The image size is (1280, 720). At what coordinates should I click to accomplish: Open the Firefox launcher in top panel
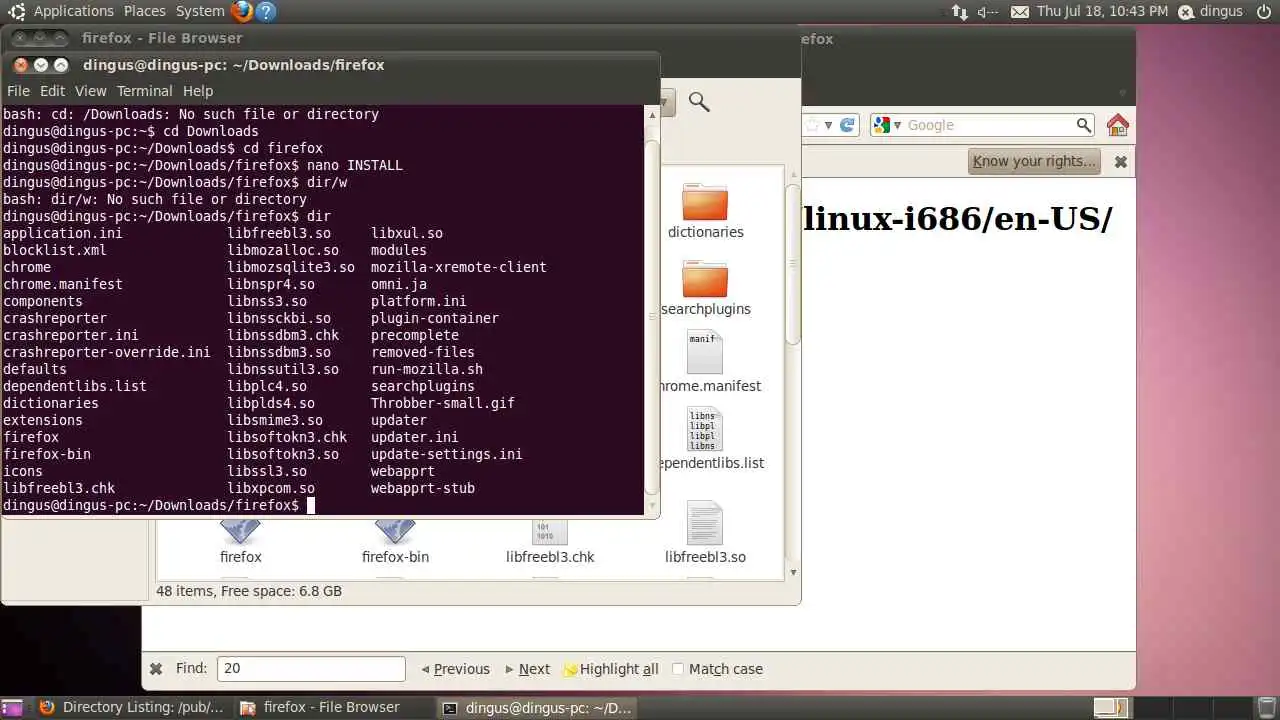click(x=241, y=12)
